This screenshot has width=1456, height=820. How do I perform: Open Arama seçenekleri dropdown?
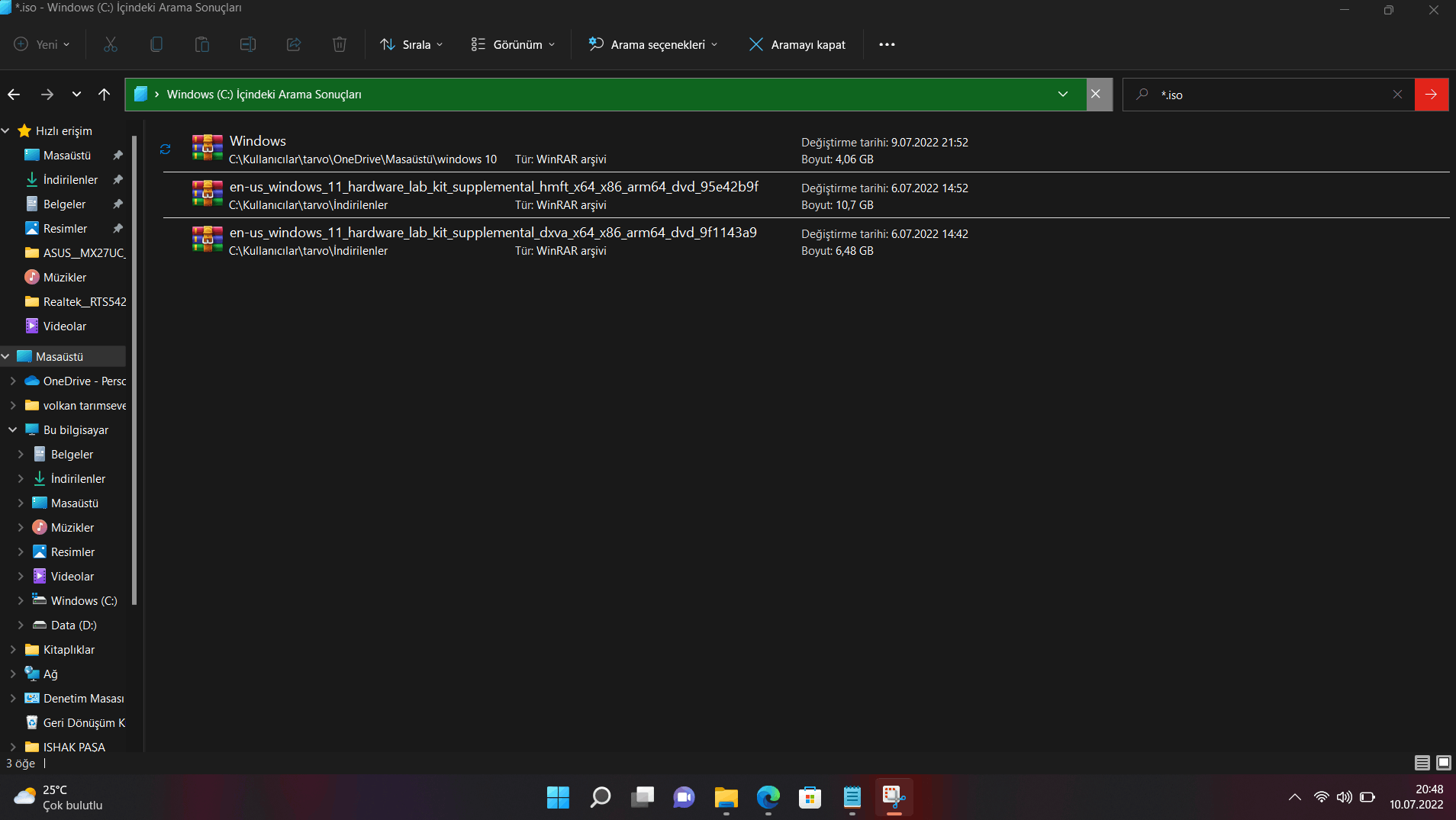[x=653, y=44]
